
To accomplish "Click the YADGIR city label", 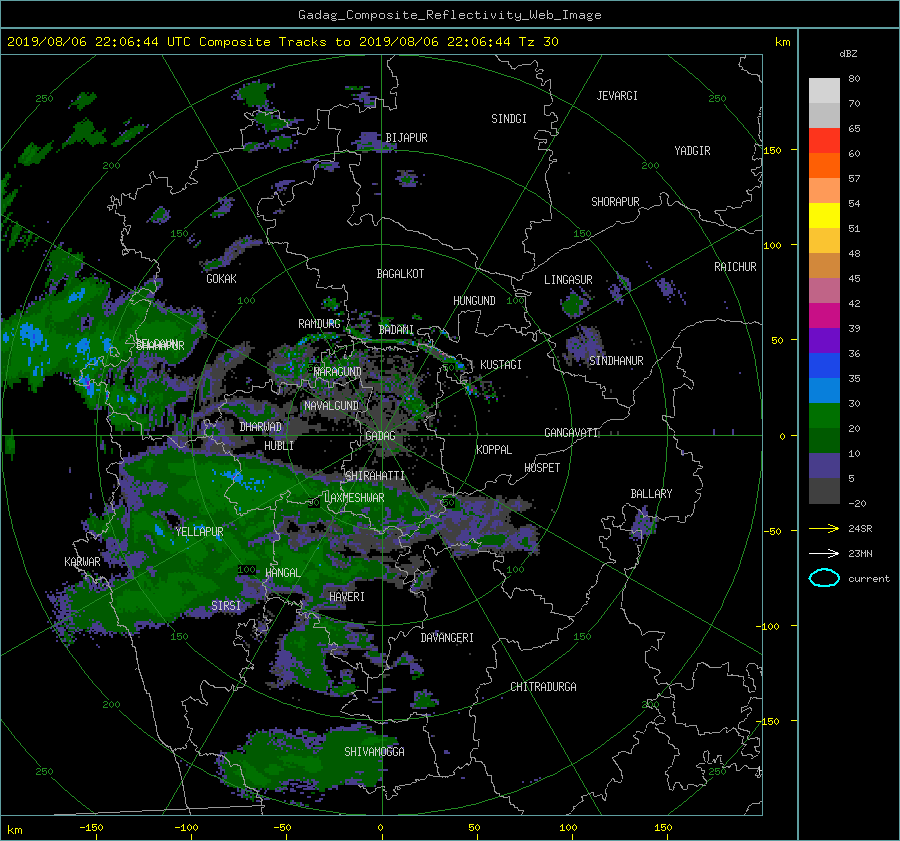I will (692, 151).
